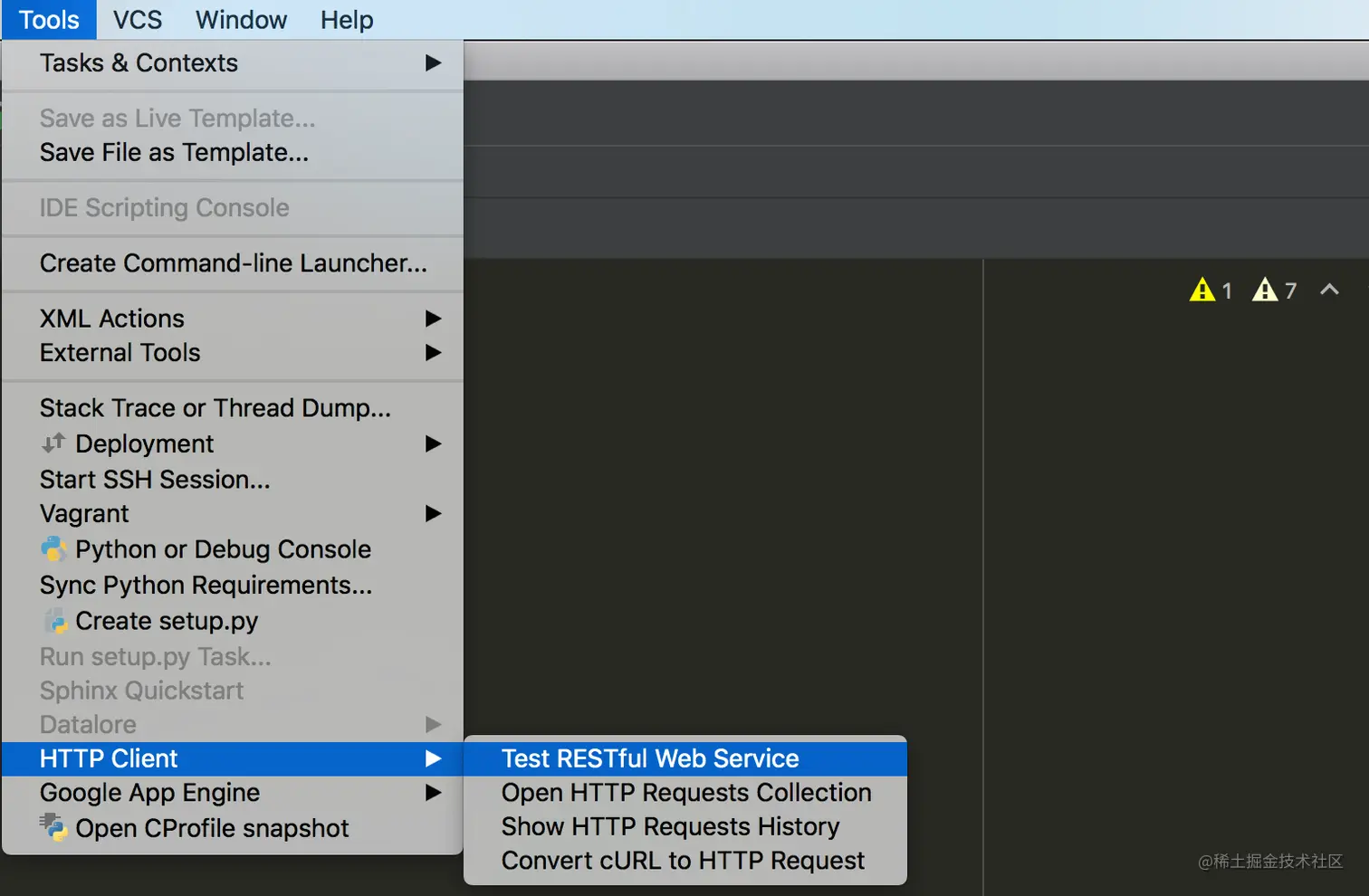Choose Test RESTful Web Service
Screen dimensions: 1369x896
point(685,758)
